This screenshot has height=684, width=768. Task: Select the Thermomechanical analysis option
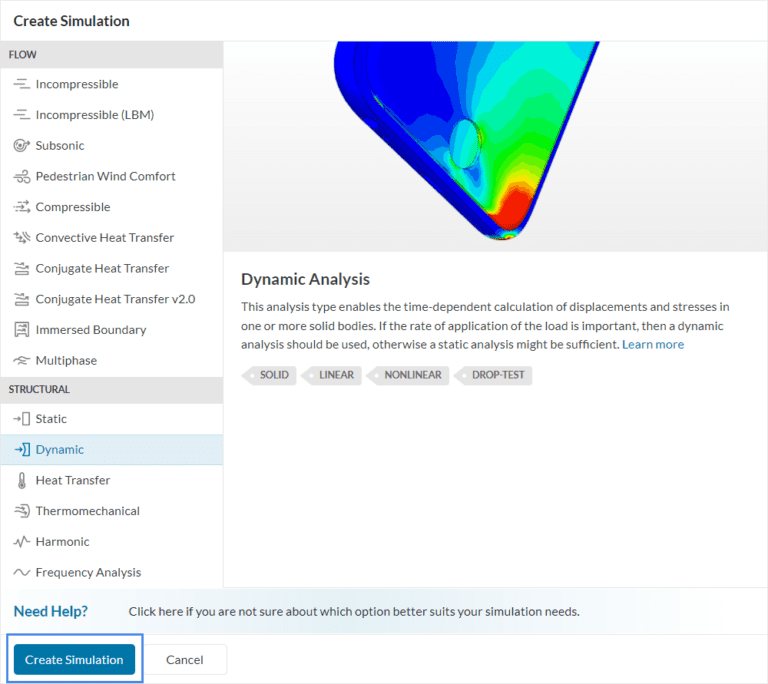point(87,511)
